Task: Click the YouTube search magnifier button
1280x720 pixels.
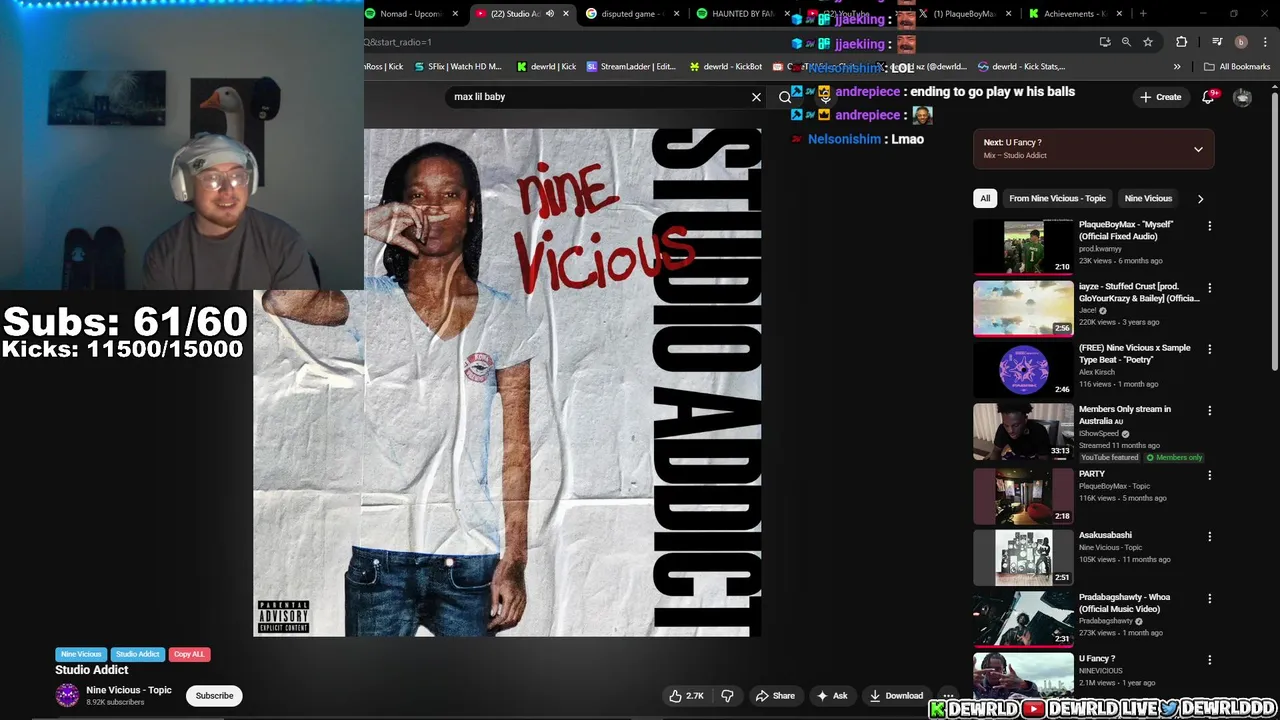Action: 785,97
